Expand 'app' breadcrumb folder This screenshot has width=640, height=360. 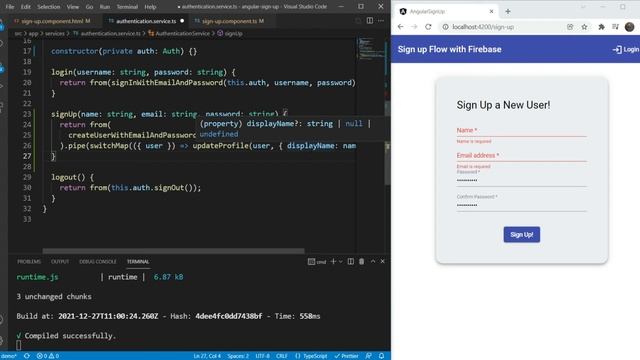coord(33,33)
